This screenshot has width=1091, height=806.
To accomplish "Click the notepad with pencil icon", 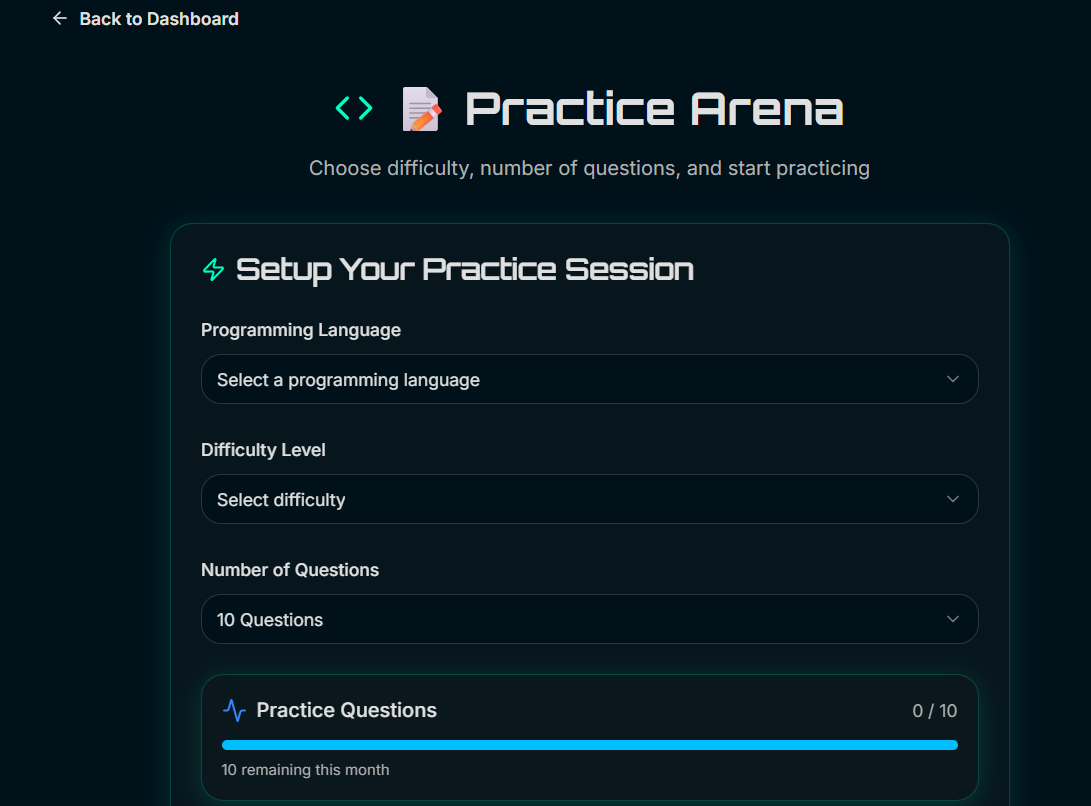I will tap(421, 109).
